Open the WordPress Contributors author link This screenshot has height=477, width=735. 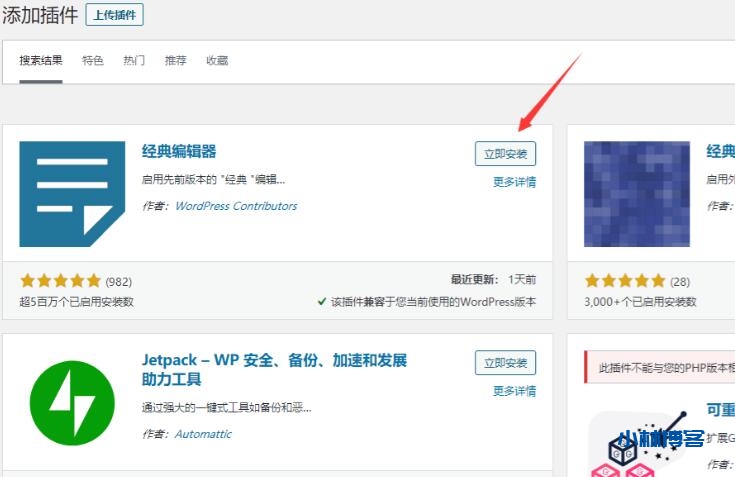coord(236,206)
